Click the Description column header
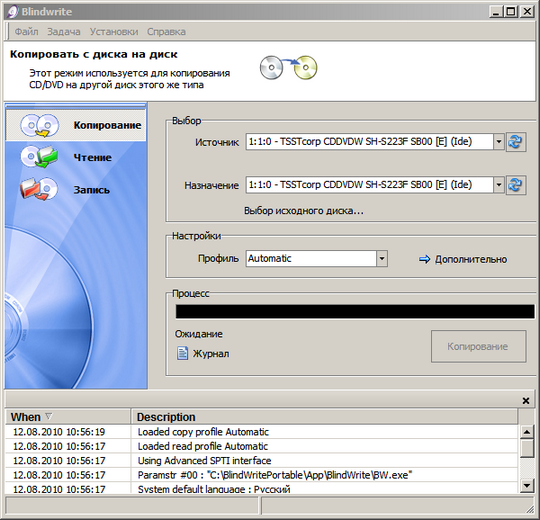Image resolution: width=540 pixels, height=520 pixels. (x=324, y=417)
